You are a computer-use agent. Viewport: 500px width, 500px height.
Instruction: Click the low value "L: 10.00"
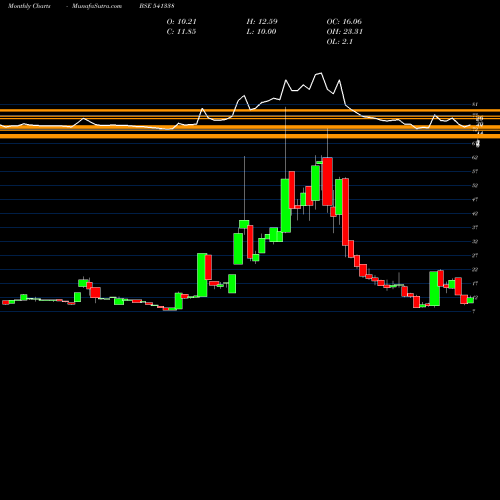click(261, 32)
